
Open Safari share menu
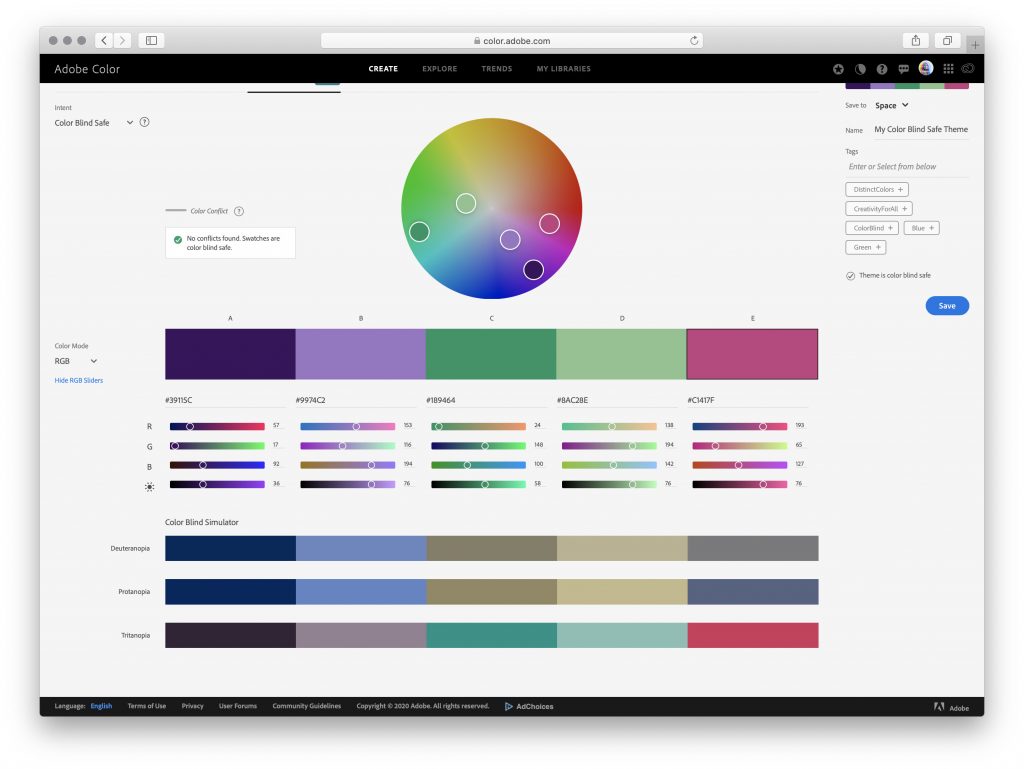(x=916, y=40)
